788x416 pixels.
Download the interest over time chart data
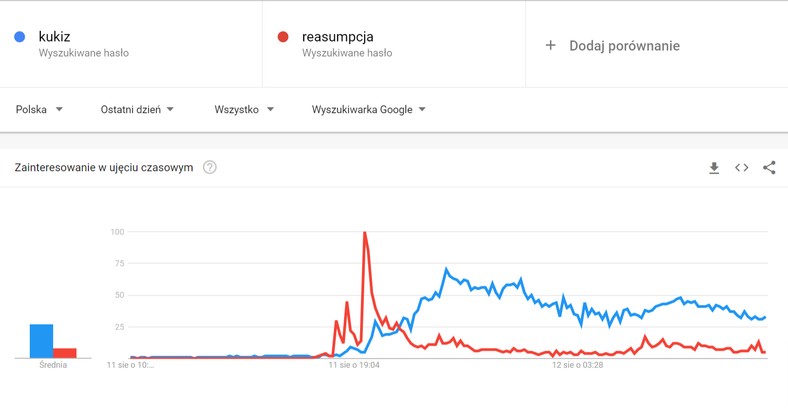[x=714, y=168]
